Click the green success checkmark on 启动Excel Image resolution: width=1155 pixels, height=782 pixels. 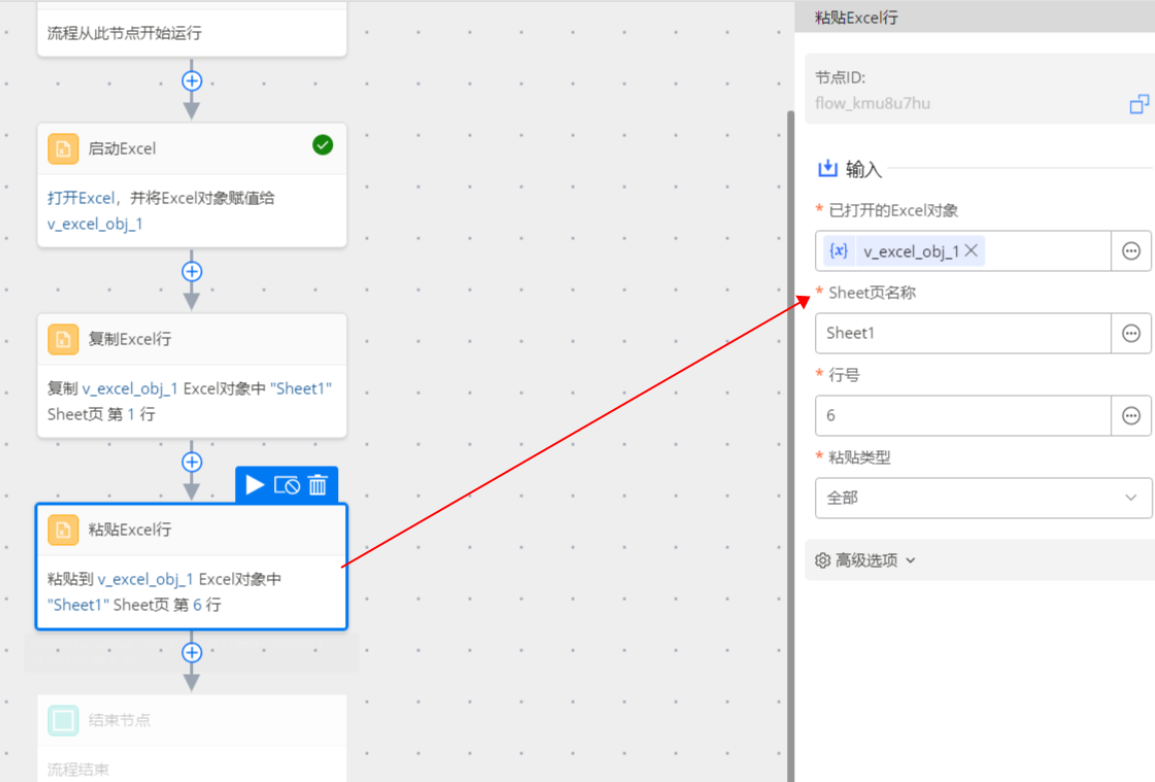[323, 145]
